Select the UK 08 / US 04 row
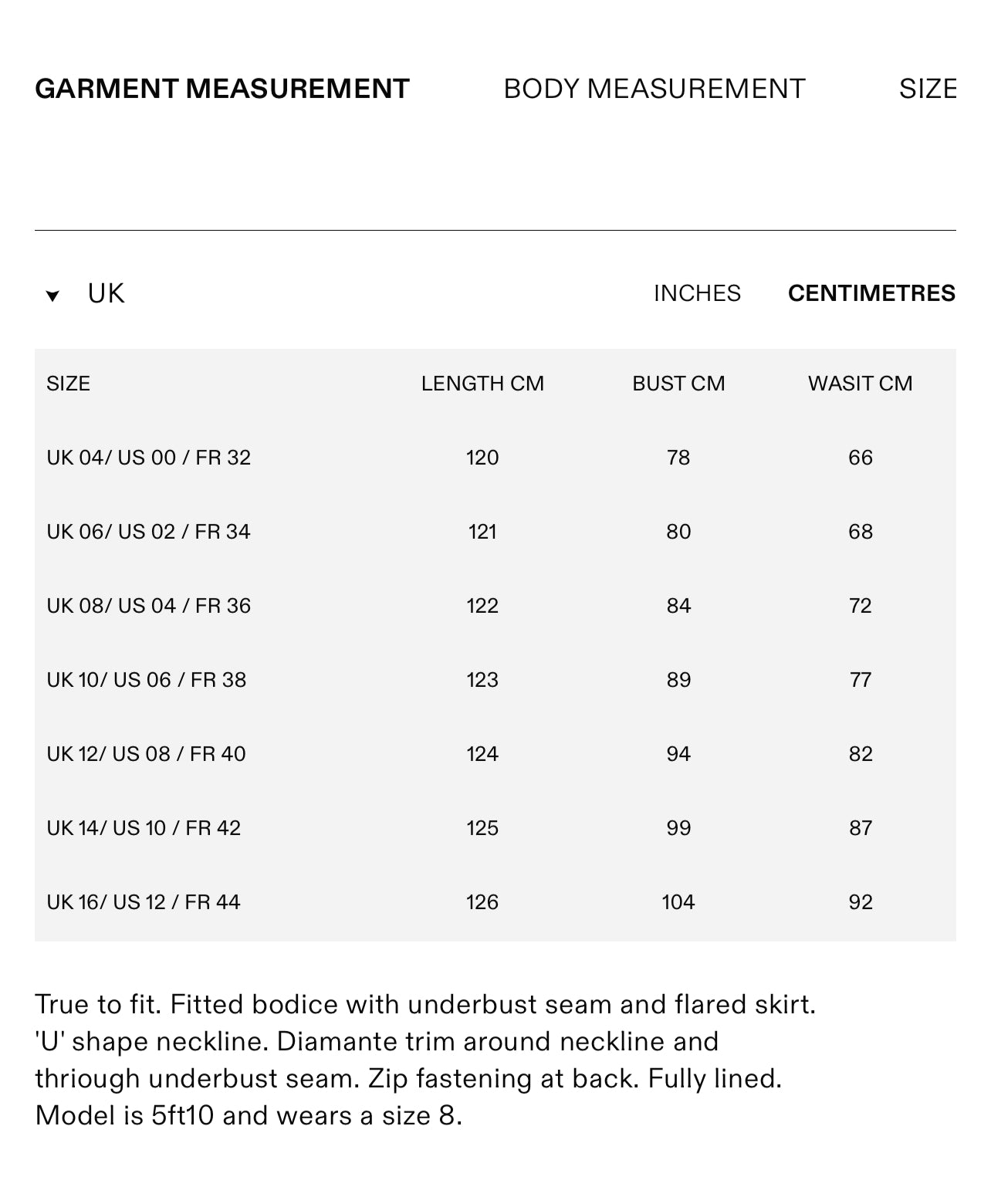Viewport: 991px width, 1204px height. [x=149, y=606]
